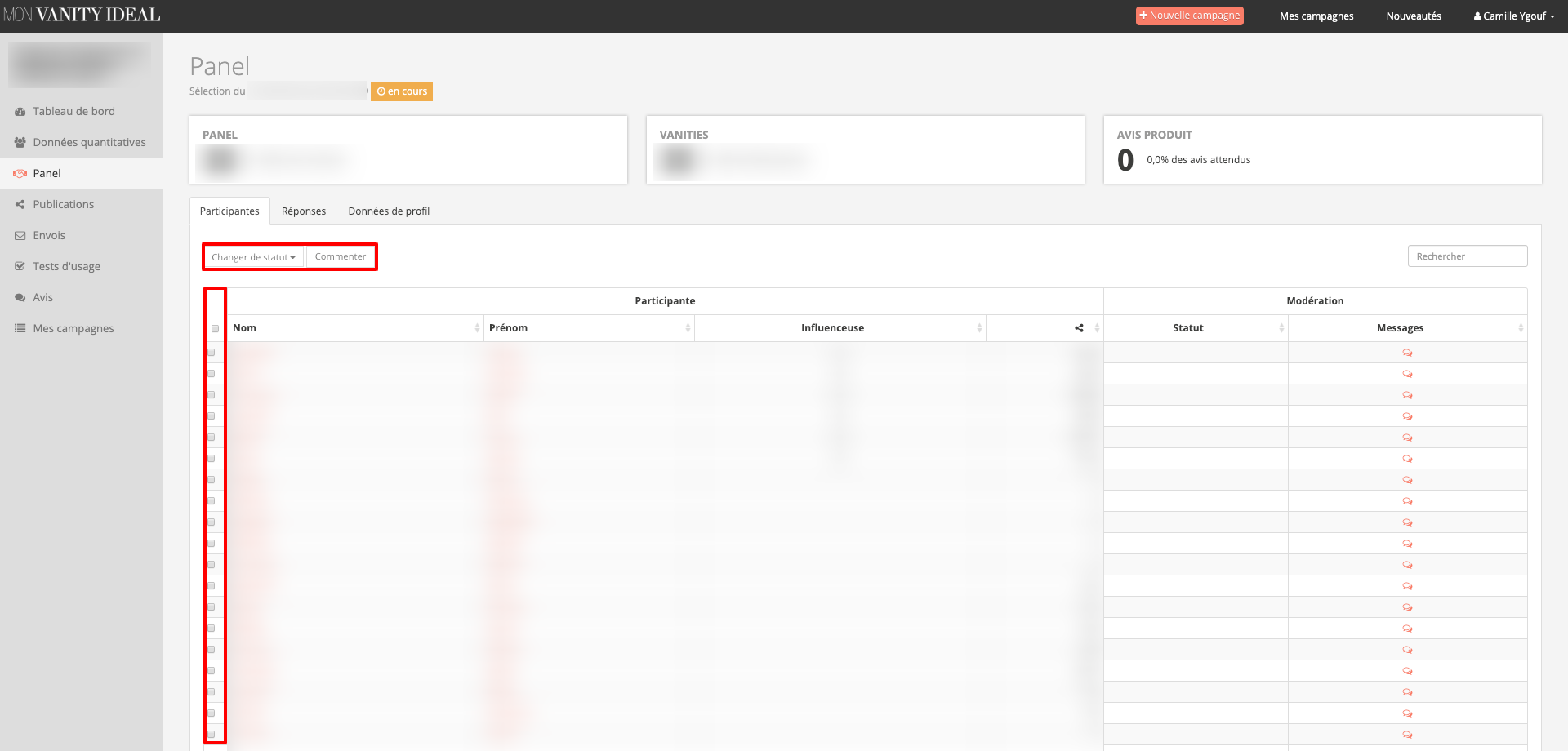
Task: Click the Publications share icon in sidebar
Action: (20, 205)
